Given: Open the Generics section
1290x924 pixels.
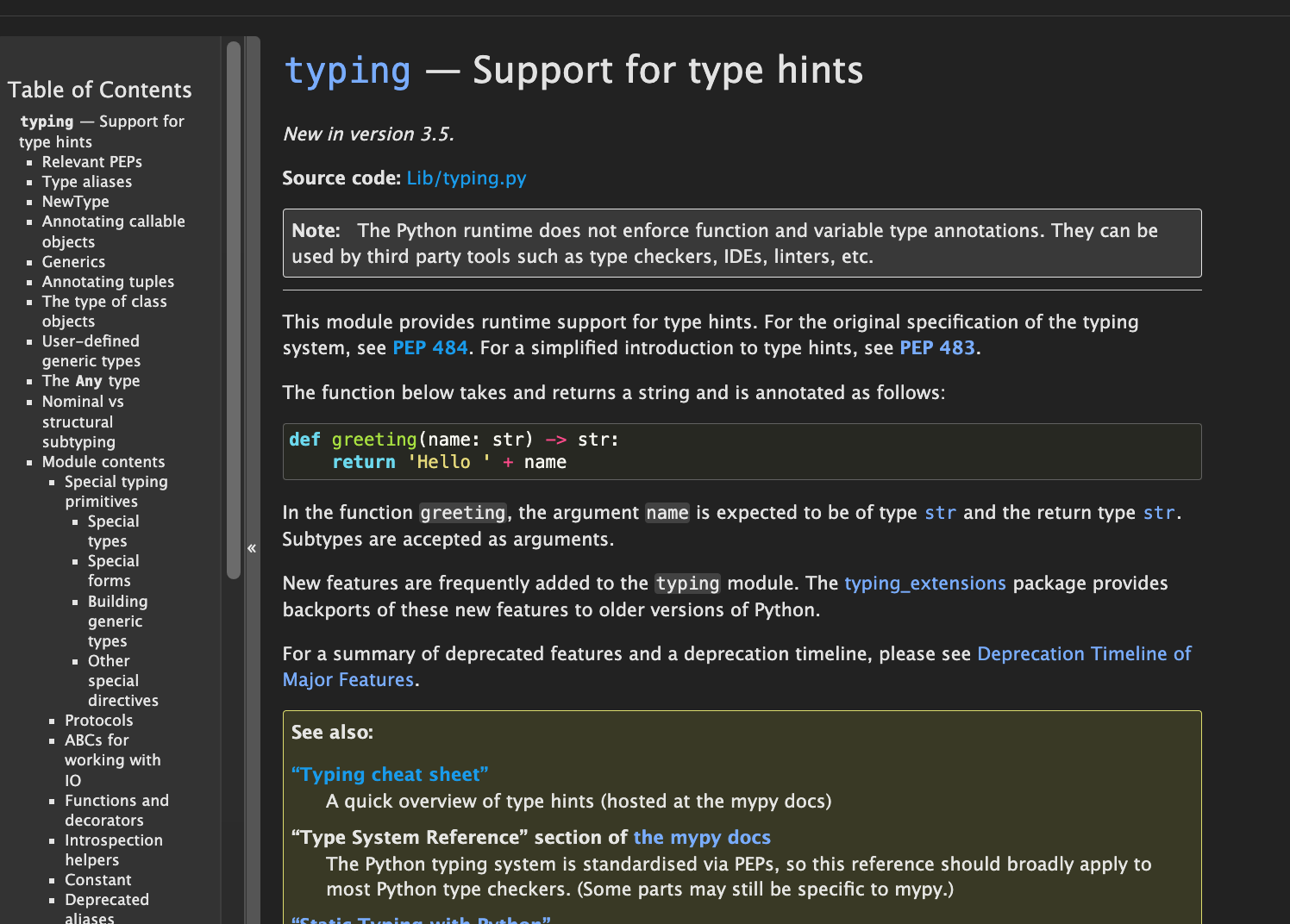Looking at the screenshot, I should pos(73,261).
